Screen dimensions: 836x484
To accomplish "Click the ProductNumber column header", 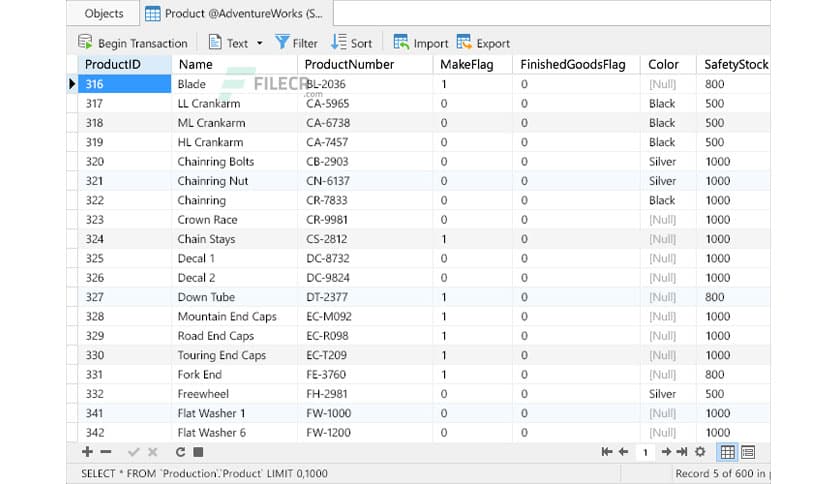I will click(365, 64).
